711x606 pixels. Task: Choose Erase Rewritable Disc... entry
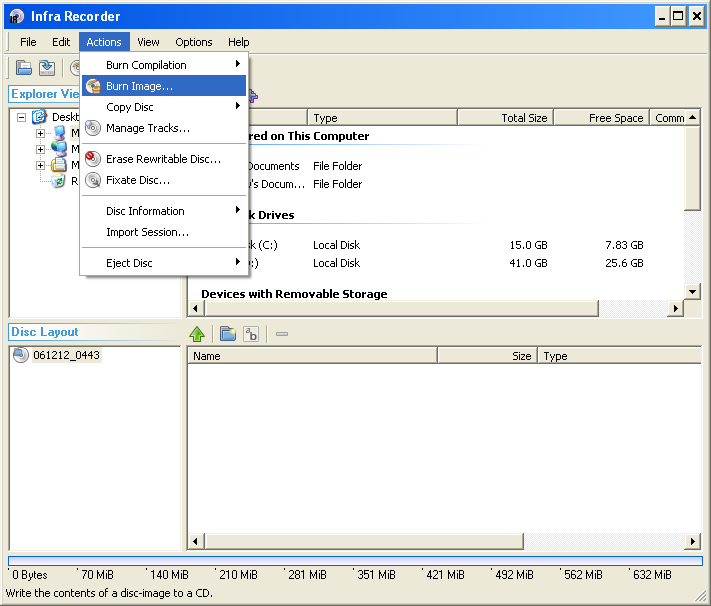point(164,159)
